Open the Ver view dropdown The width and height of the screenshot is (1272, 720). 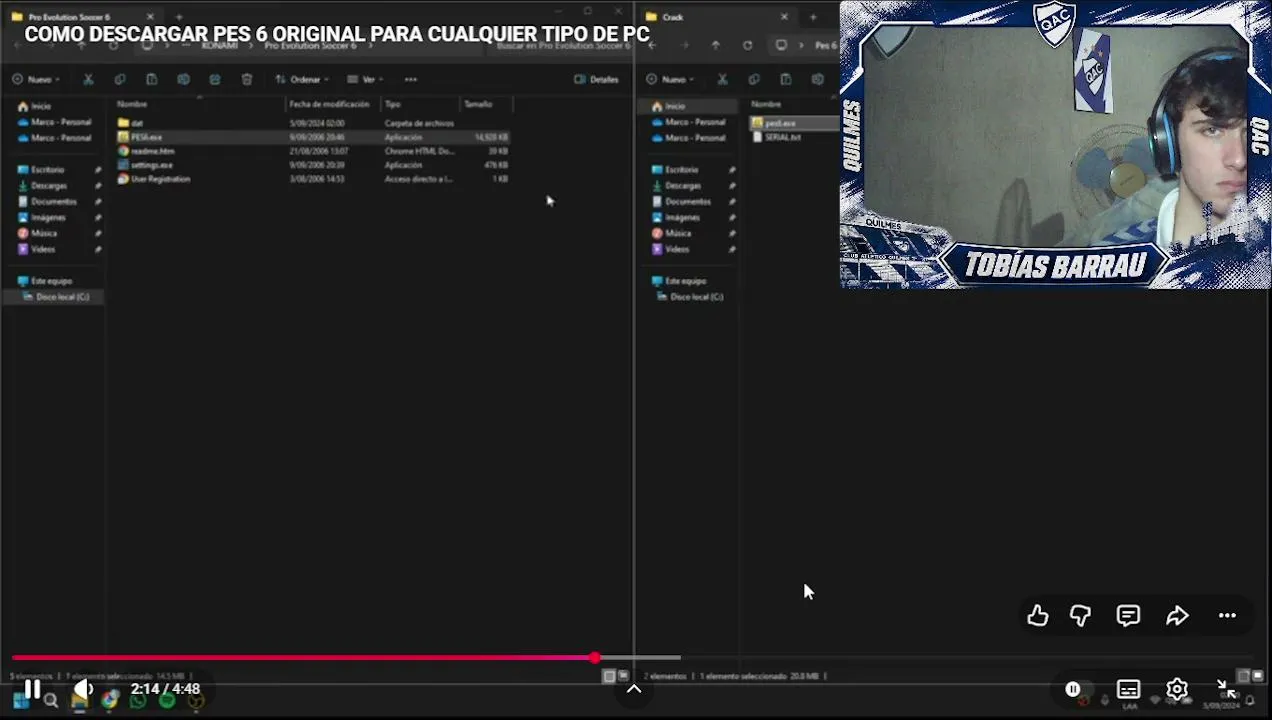point(366,79)
